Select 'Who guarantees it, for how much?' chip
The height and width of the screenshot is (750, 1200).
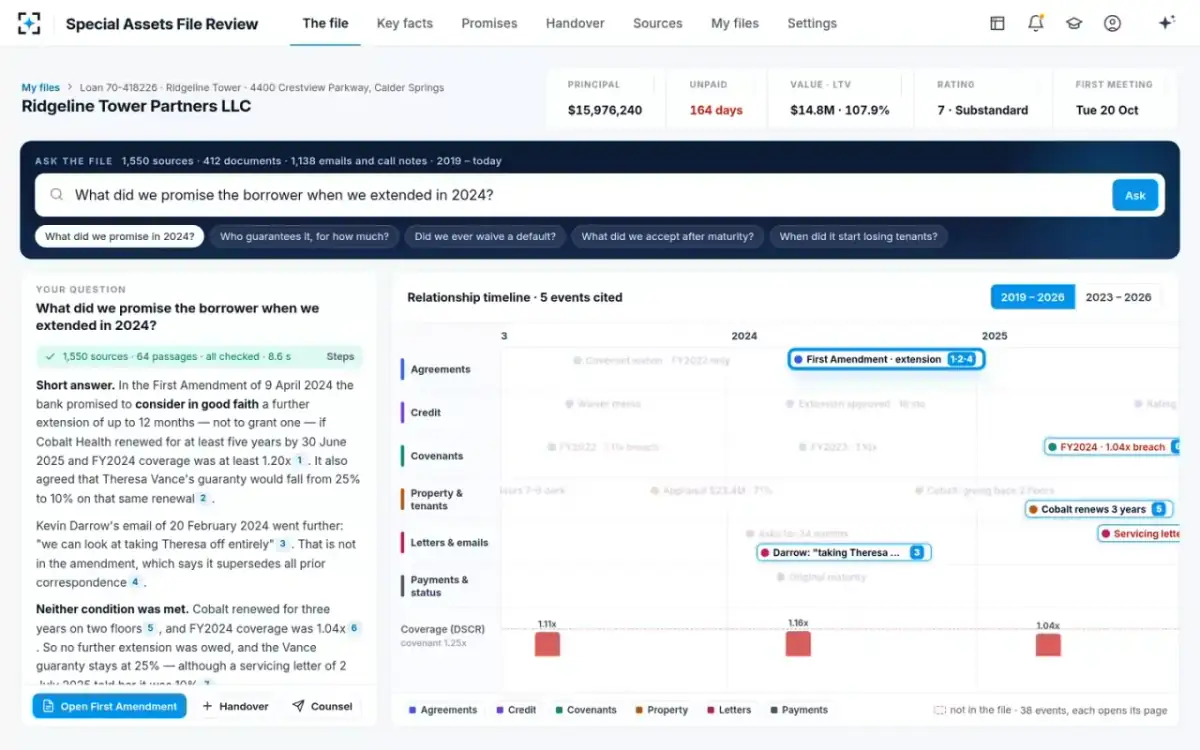(x=304, y=237)
